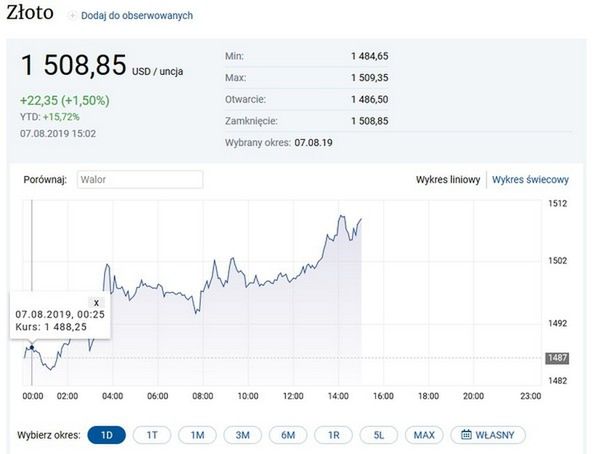Click the plus icon beside Dodaj do obserwowanych

coord(72,17)
